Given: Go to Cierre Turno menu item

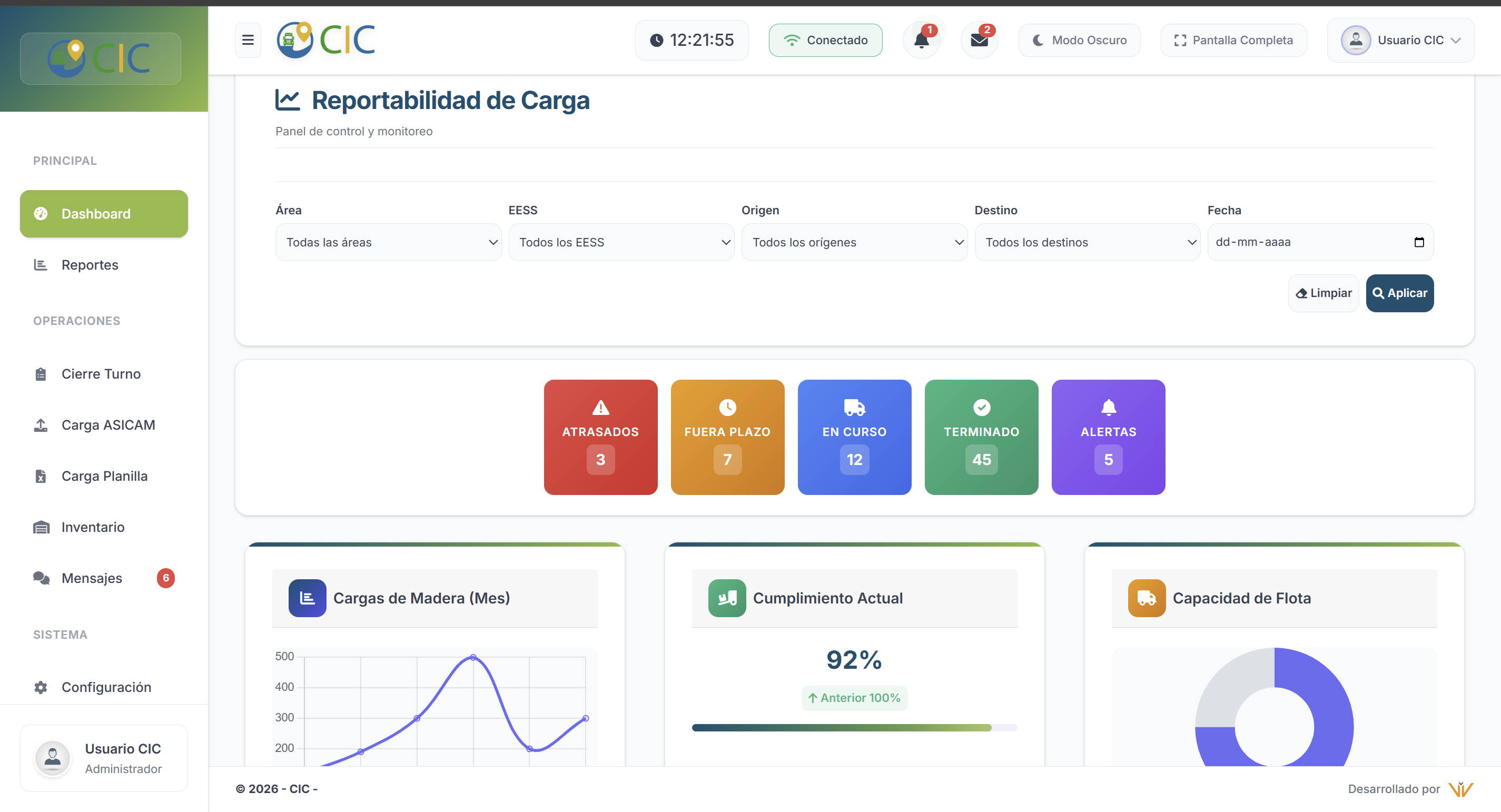Looking at the screenshot, I should pyautogui.click(x=101, y=374).
